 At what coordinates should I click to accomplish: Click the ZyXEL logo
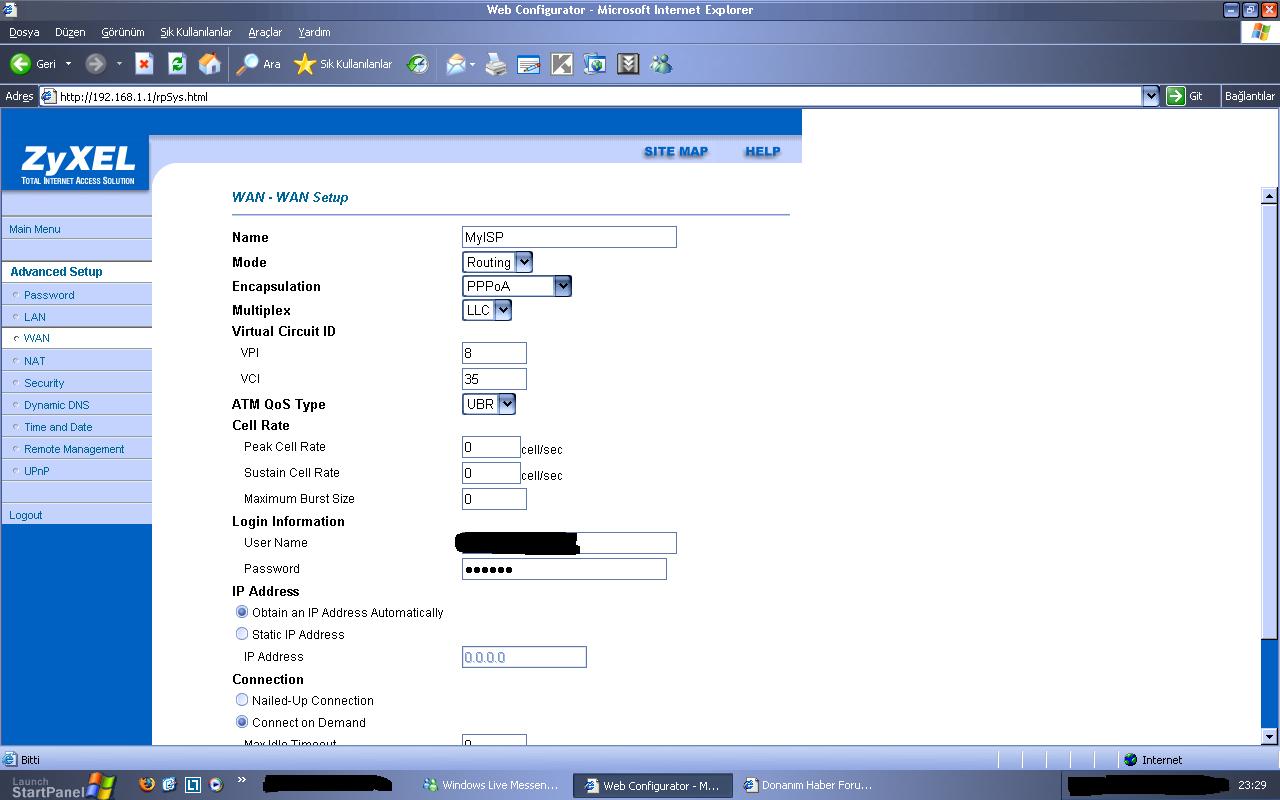(77, 163)
